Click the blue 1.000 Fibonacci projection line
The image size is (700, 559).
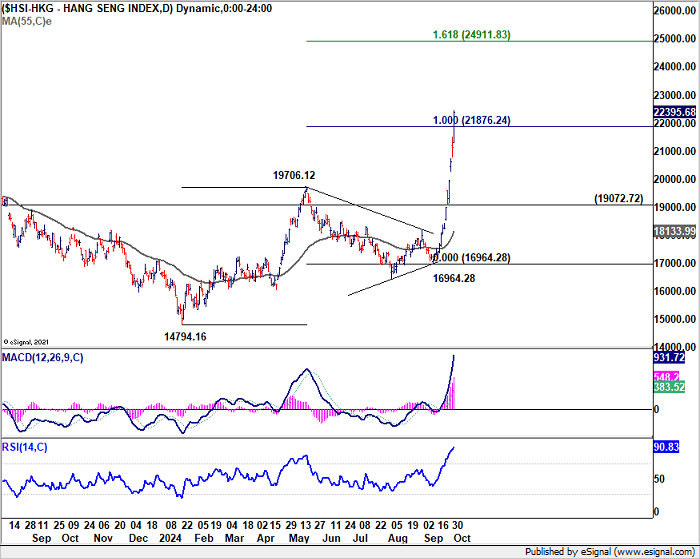(479, 126)
